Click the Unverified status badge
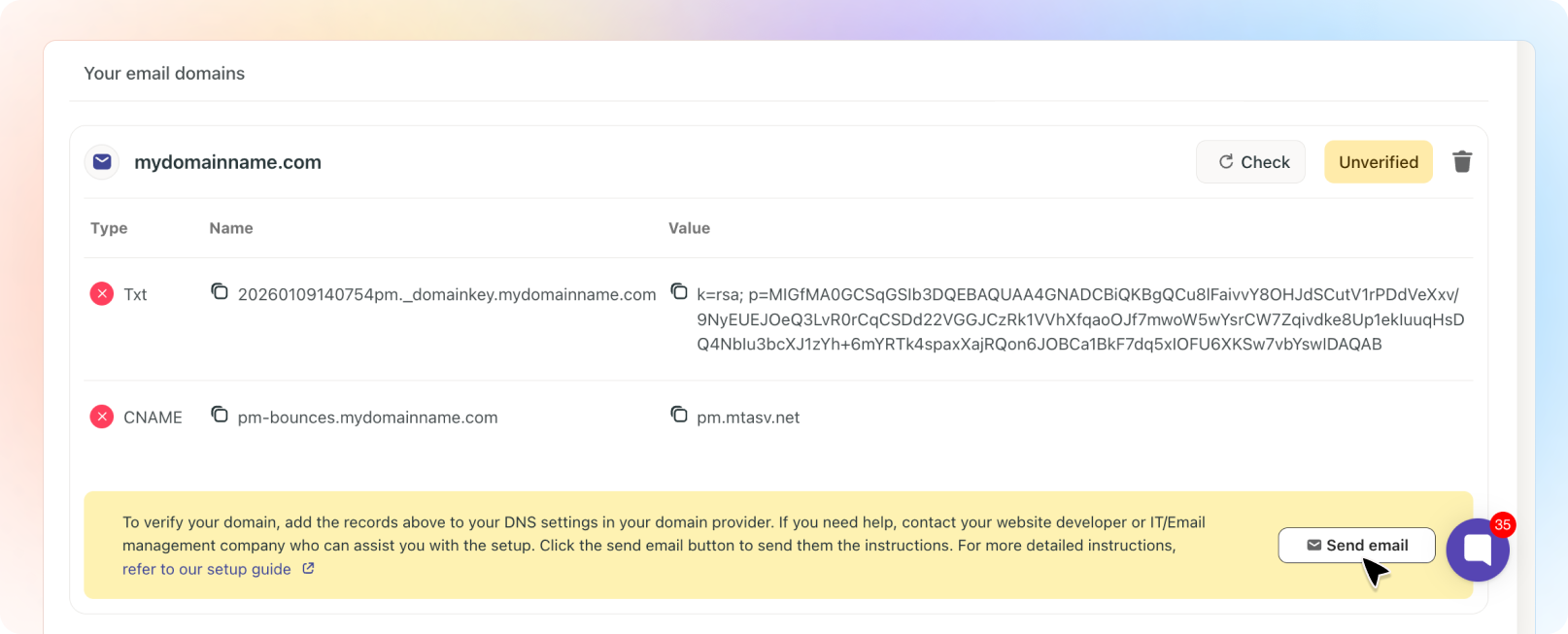 tap(1378, 162)
